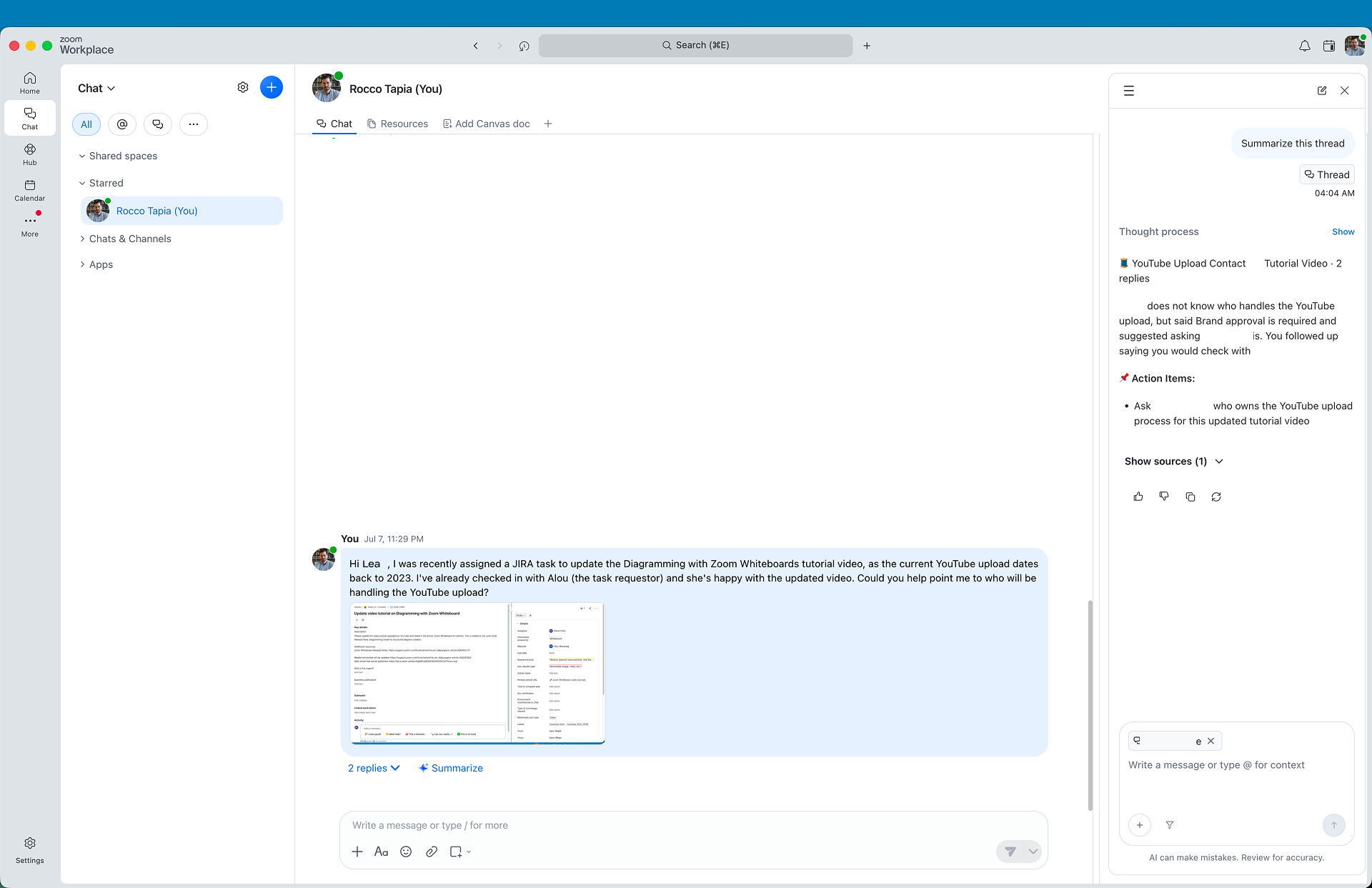Select the All chats filter chip
Image resolution: width=1372 pixels, height=888 pixels.
(x=86, y=124)
